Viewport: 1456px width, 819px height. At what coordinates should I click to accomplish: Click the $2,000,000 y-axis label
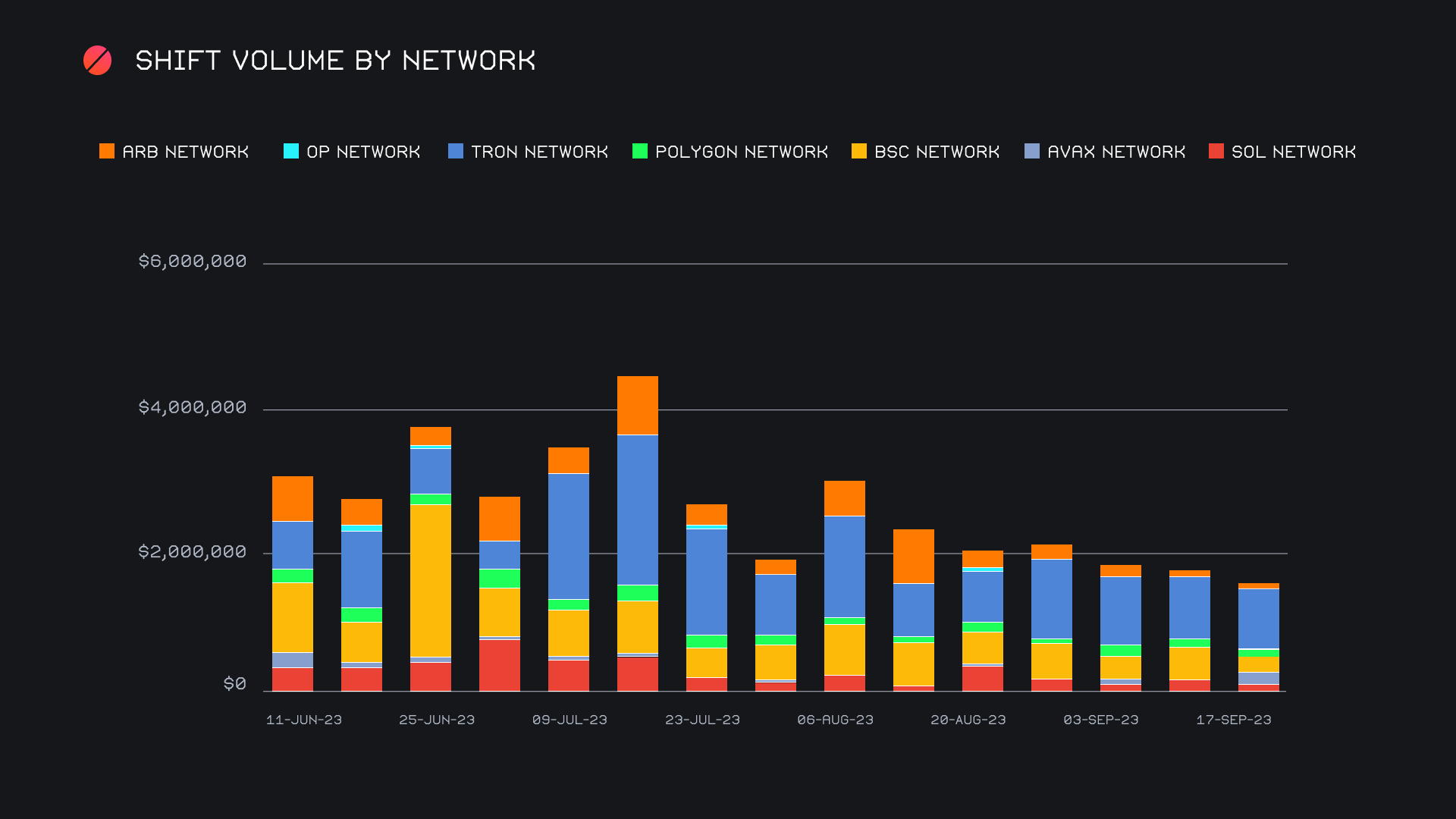point(193,552)
